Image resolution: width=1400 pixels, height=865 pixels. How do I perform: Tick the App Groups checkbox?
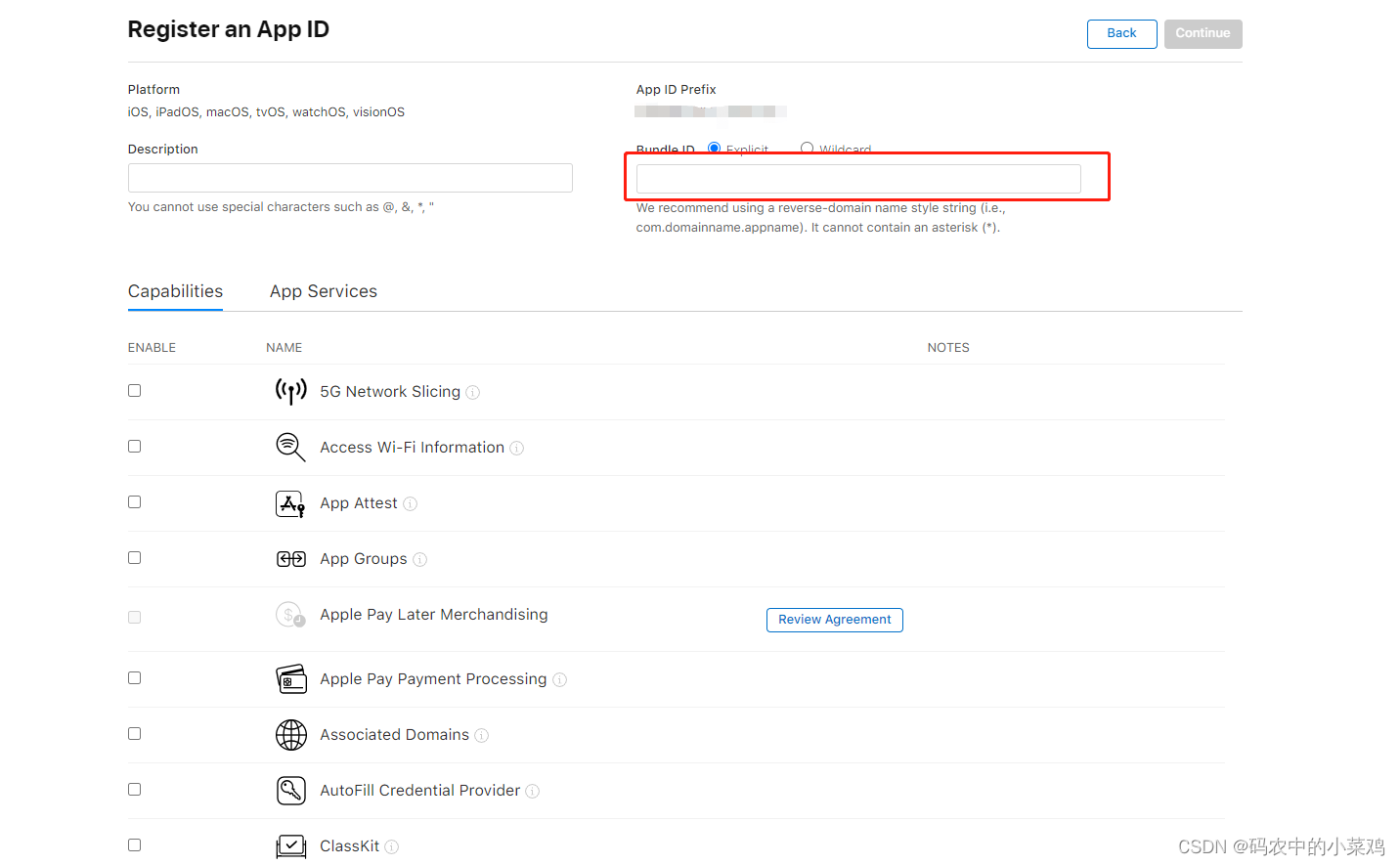135,558
